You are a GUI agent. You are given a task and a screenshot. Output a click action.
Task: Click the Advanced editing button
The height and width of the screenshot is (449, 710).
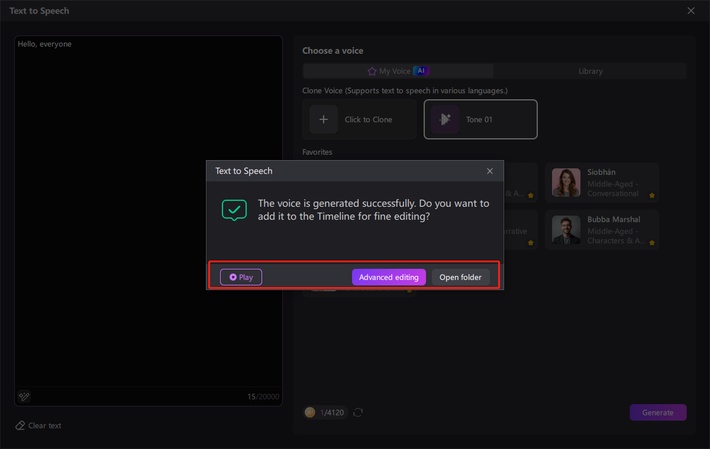[x=388, y=277]
